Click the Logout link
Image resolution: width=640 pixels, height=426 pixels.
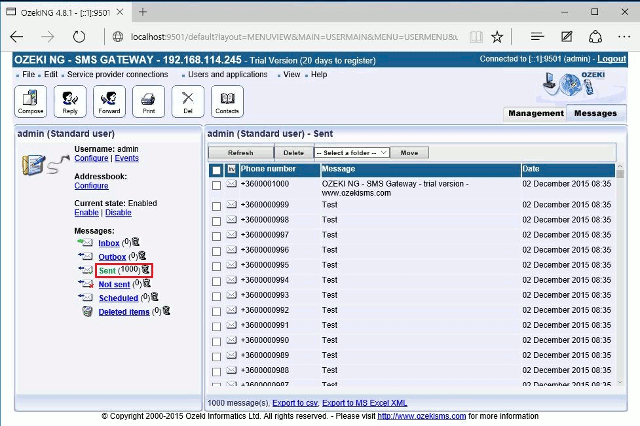[x=611, y=59]
